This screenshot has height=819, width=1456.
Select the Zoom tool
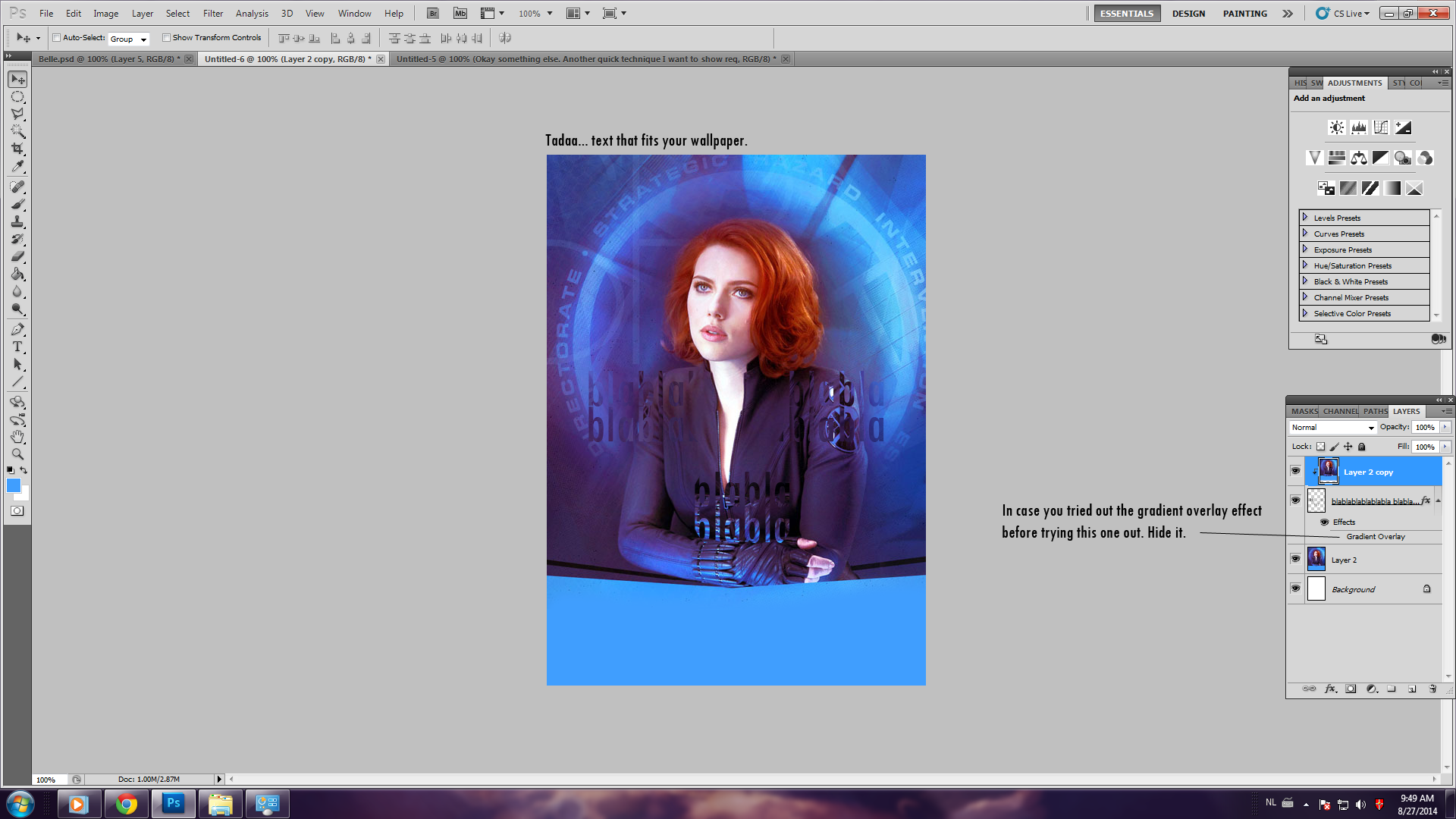tap(17, 454)
